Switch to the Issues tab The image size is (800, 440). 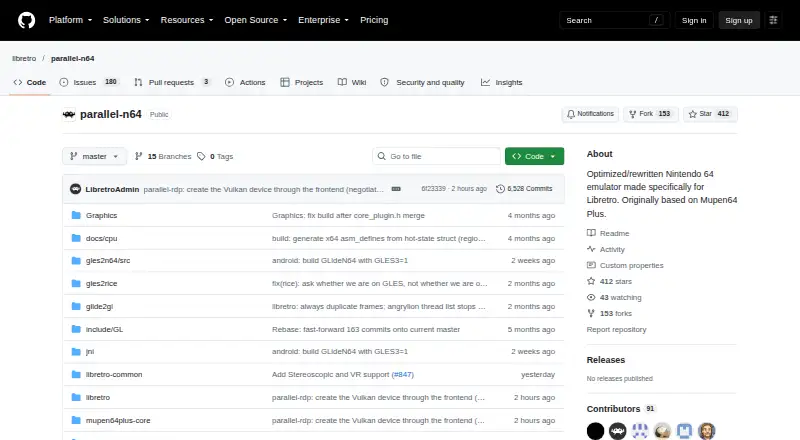click(88, 82)
